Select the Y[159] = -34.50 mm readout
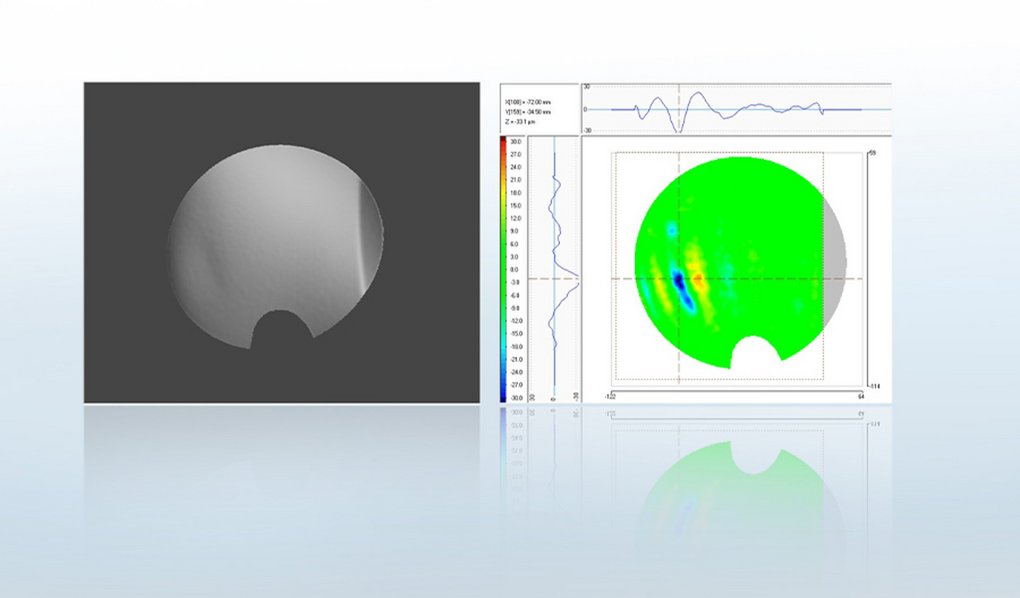This screenshot has width=1020, height=598. (x=528, y=112)
